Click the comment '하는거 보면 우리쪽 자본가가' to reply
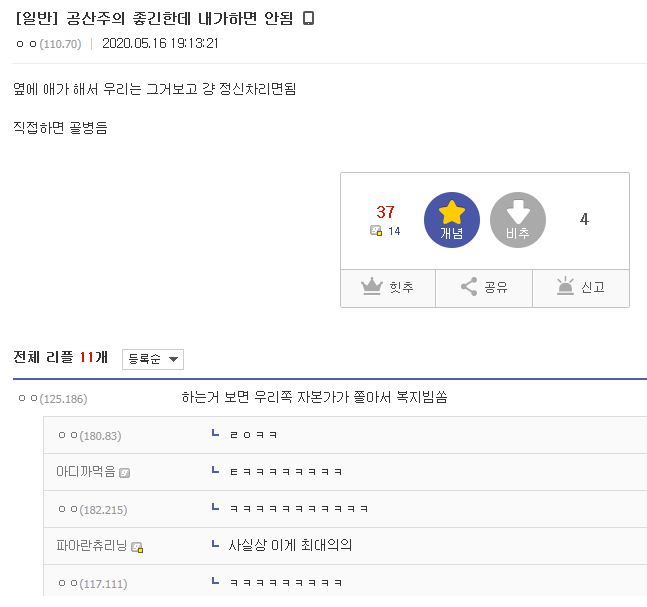Screen dimensions: 647x607 click(x=314, y=397)
